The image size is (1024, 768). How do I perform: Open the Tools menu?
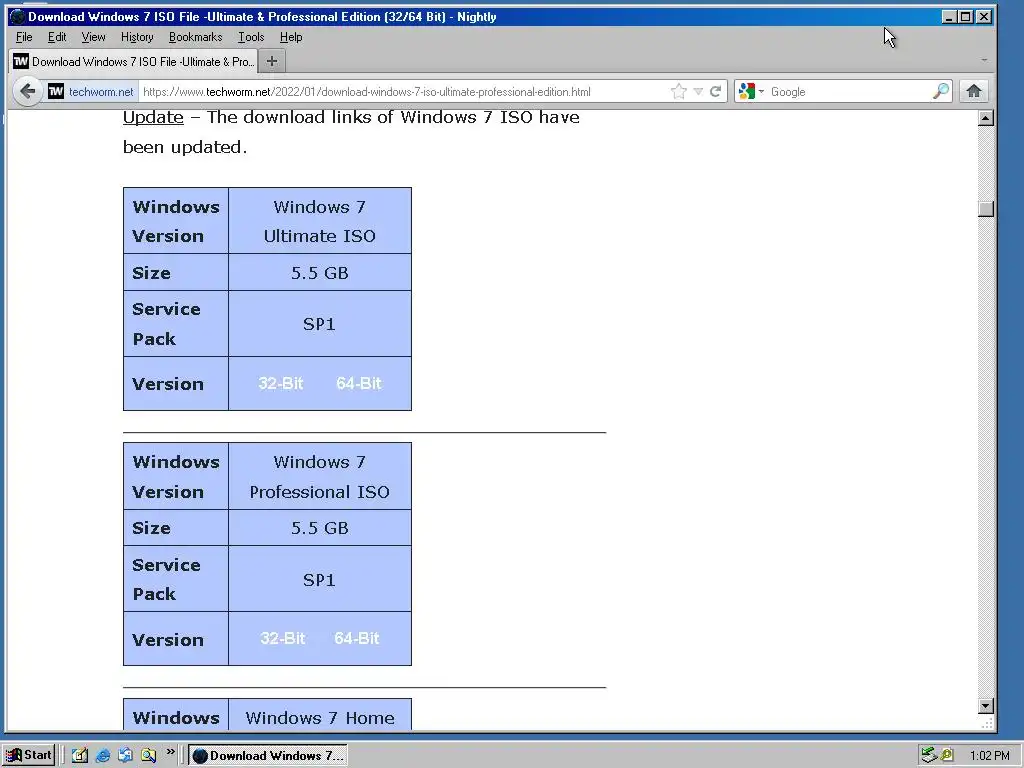[x=251, y=37]
